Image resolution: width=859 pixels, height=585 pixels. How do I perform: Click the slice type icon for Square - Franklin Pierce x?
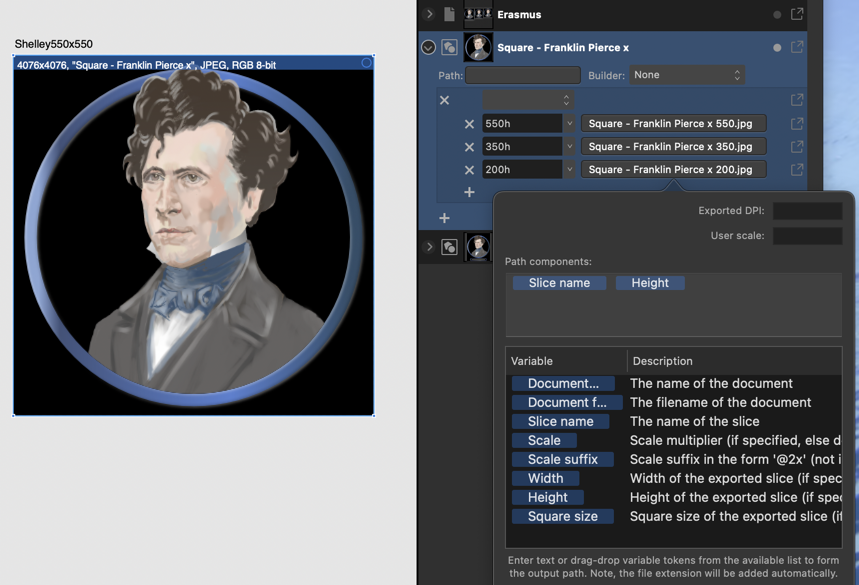tap(449, 48)
